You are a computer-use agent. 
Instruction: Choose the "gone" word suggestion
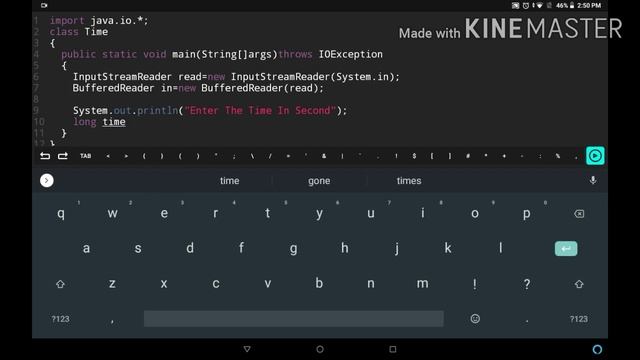(319, 181)
